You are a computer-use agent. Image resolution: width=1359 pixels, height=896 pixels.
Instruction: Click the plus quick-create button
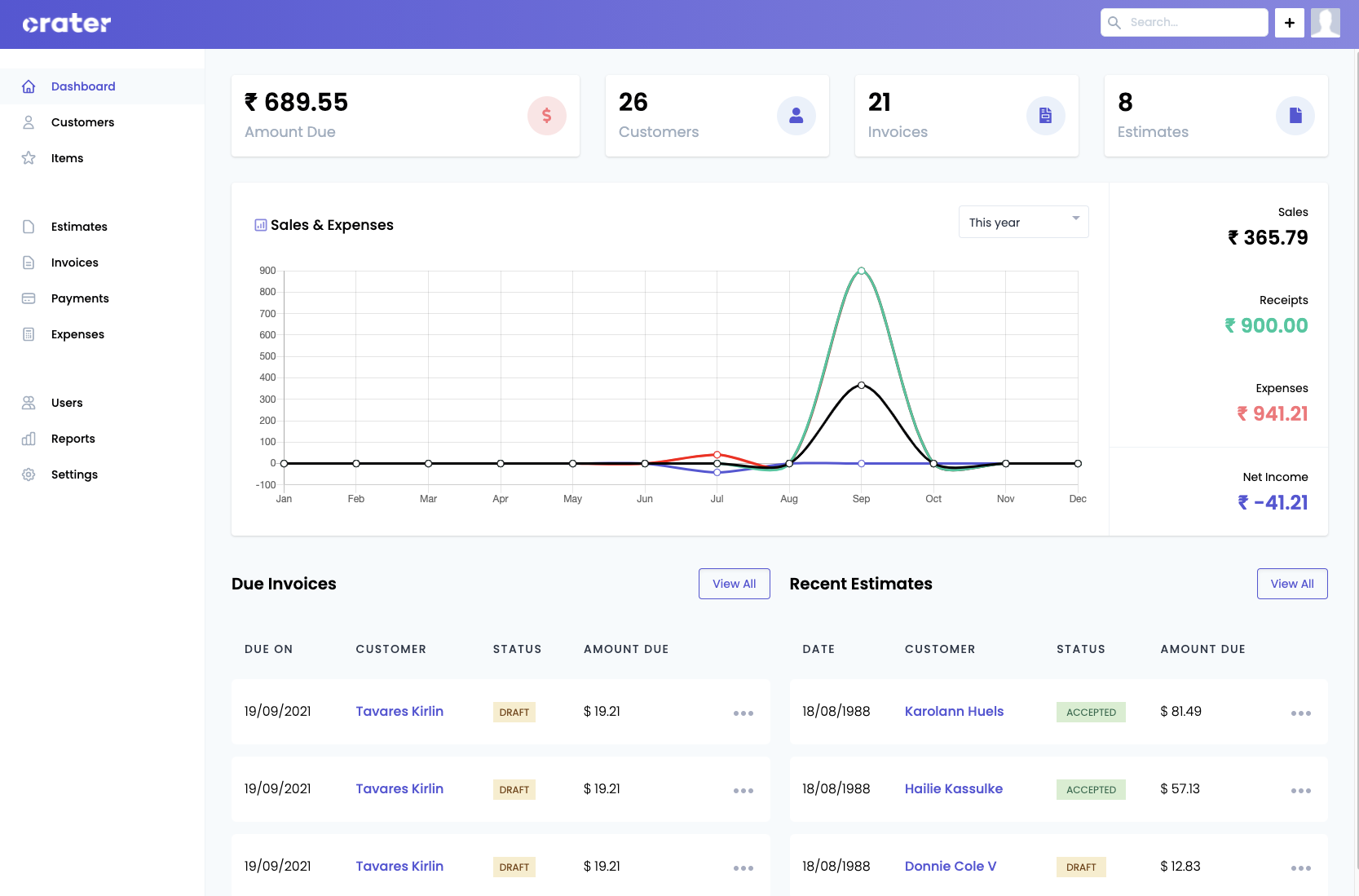coord(1289,22)
